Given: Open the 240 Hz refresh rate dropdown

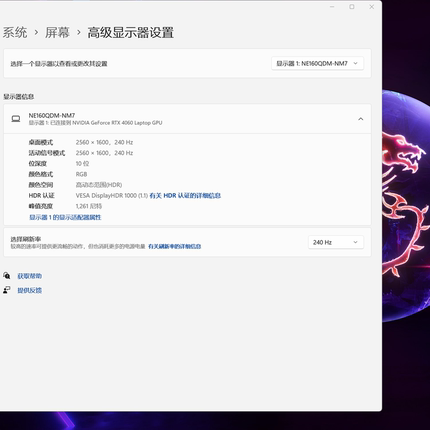Looking at the screenshot, I should tap(336, 242).
